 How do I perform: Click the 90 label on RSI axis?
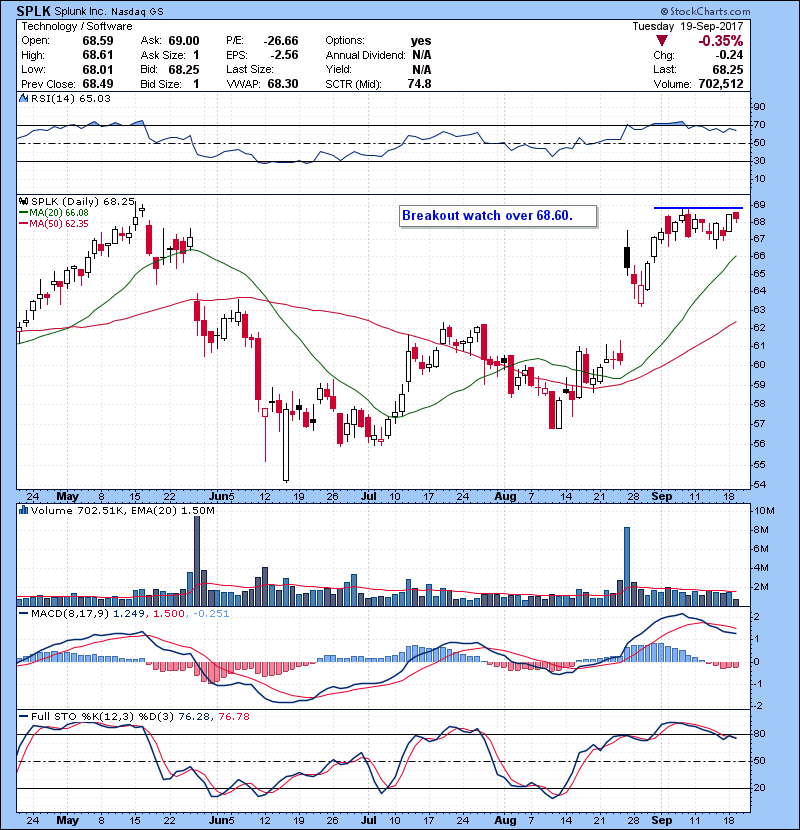[x=759, y=107]
